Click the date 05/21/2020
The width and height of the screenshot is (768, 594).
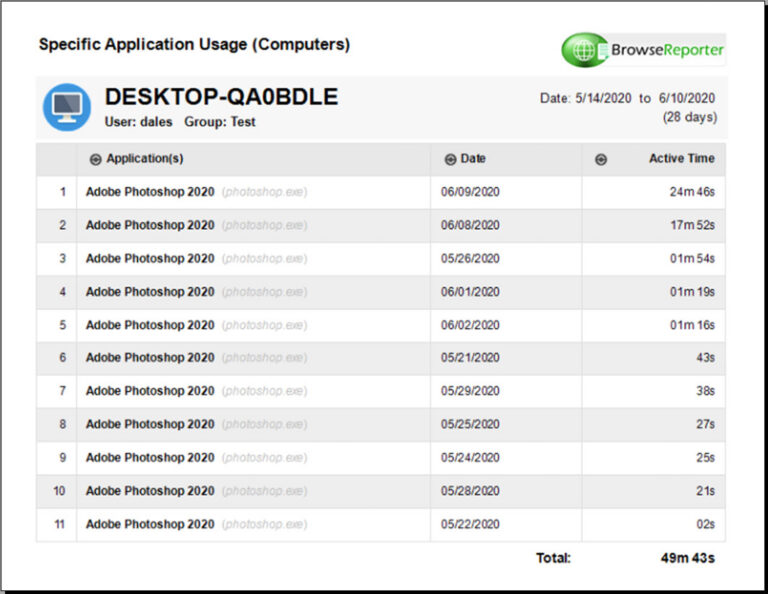(x=470, y=358)
